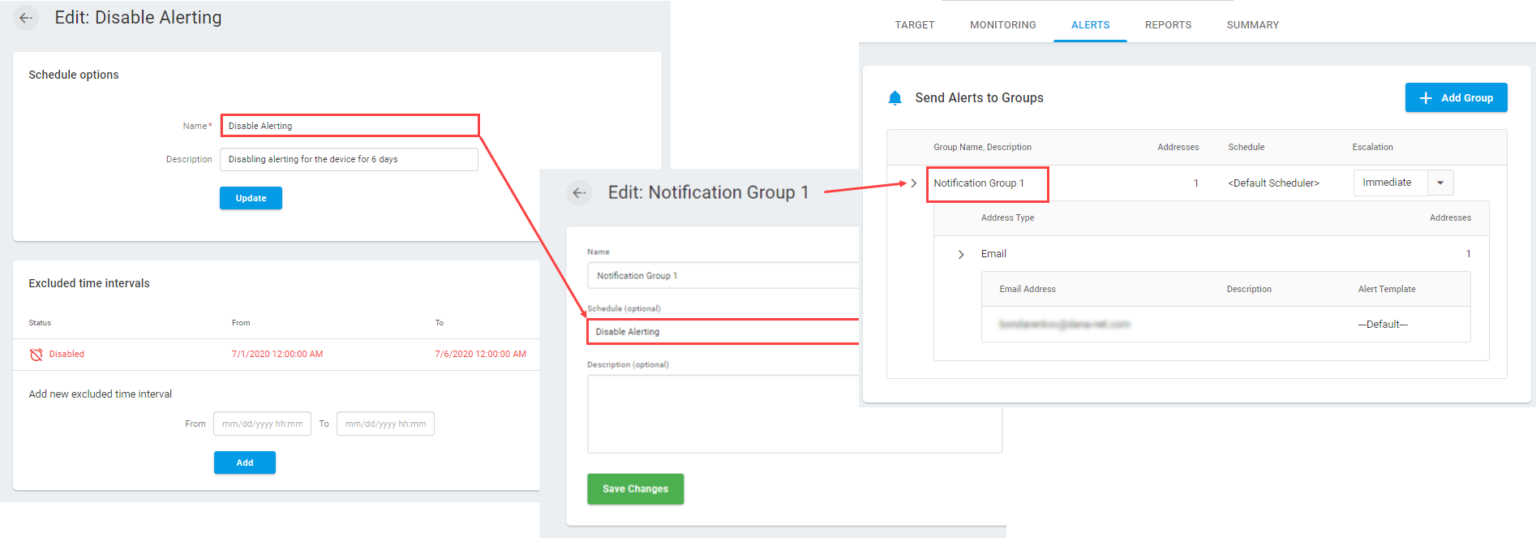Click back arrow beside Edit: Disable Alerting
The width and height of the screenshot is (1536, 538).
[26, 18]
